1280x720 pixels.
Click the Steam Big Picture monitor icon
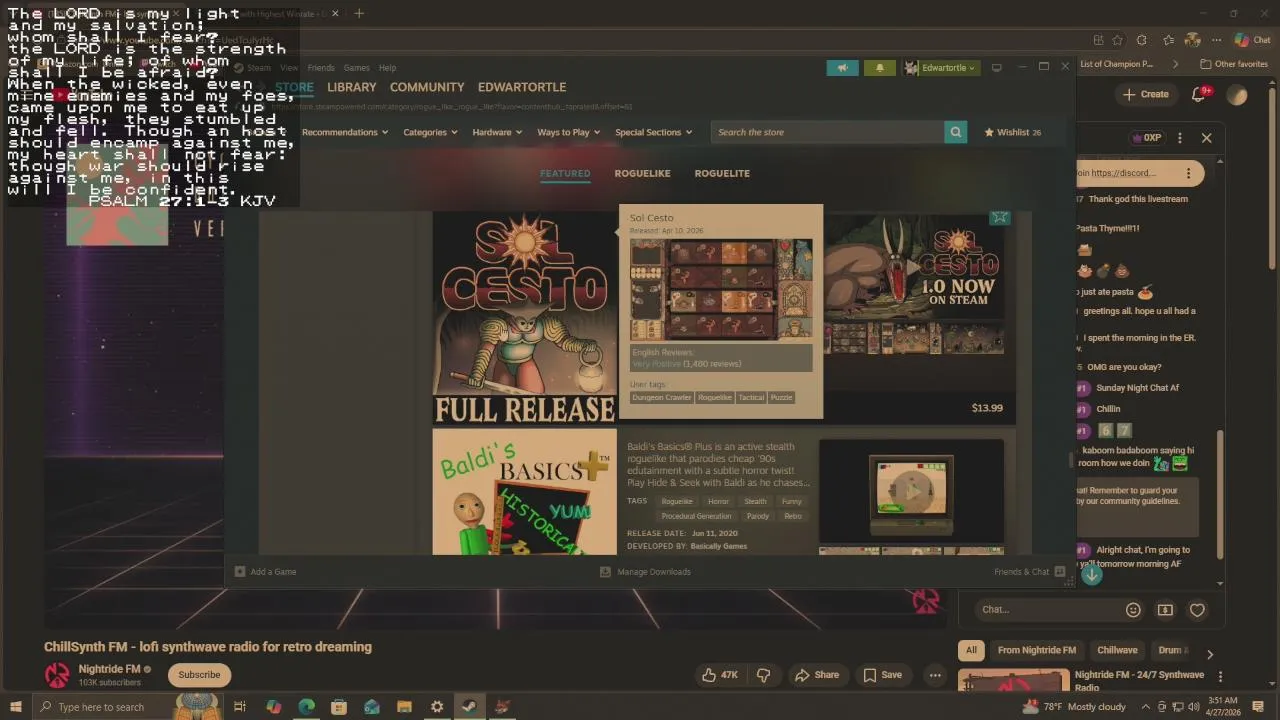coord(996,68)
